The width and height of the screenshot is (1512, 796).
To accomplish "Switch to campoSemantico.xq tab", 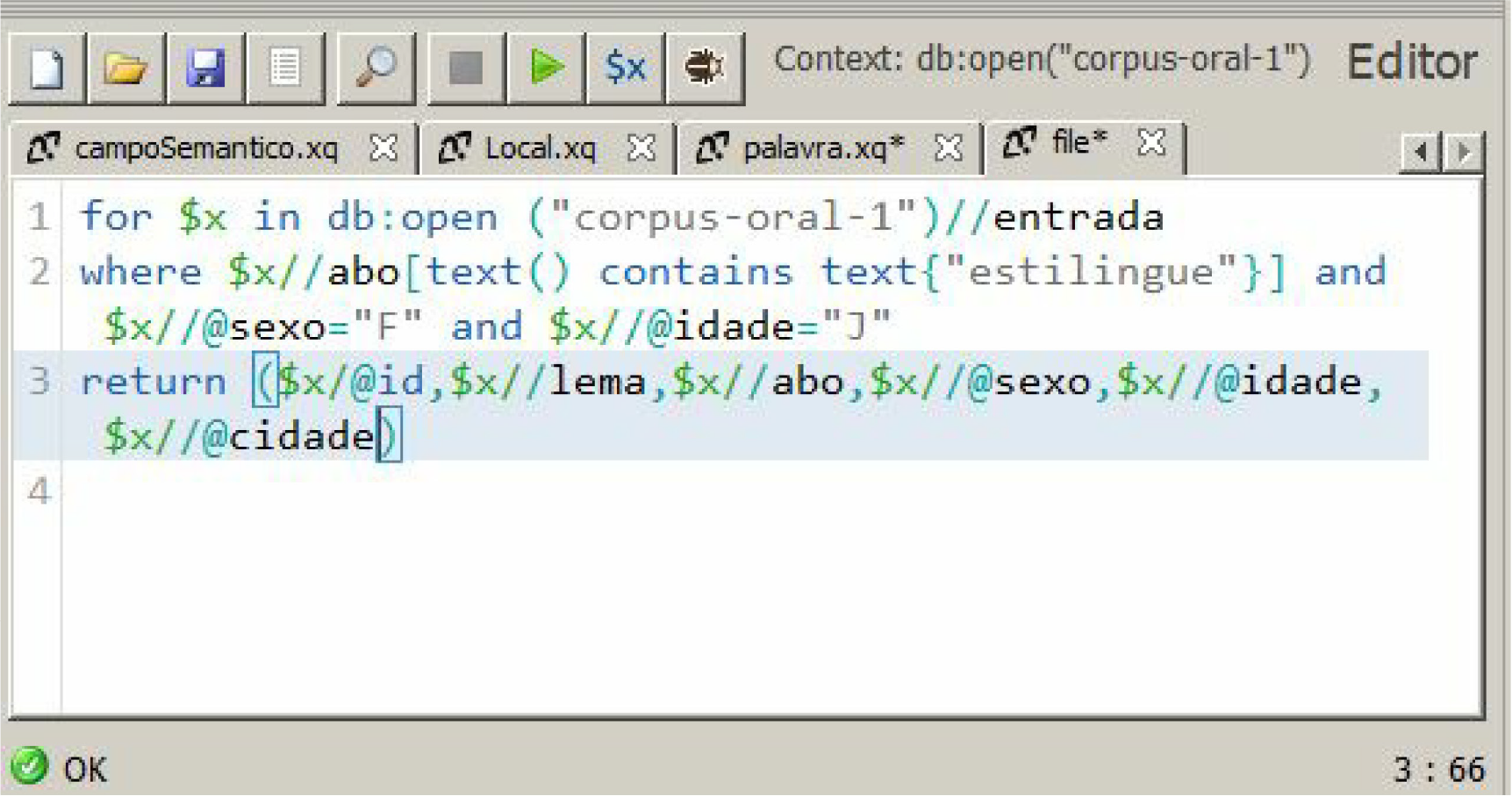I will 204,148.
